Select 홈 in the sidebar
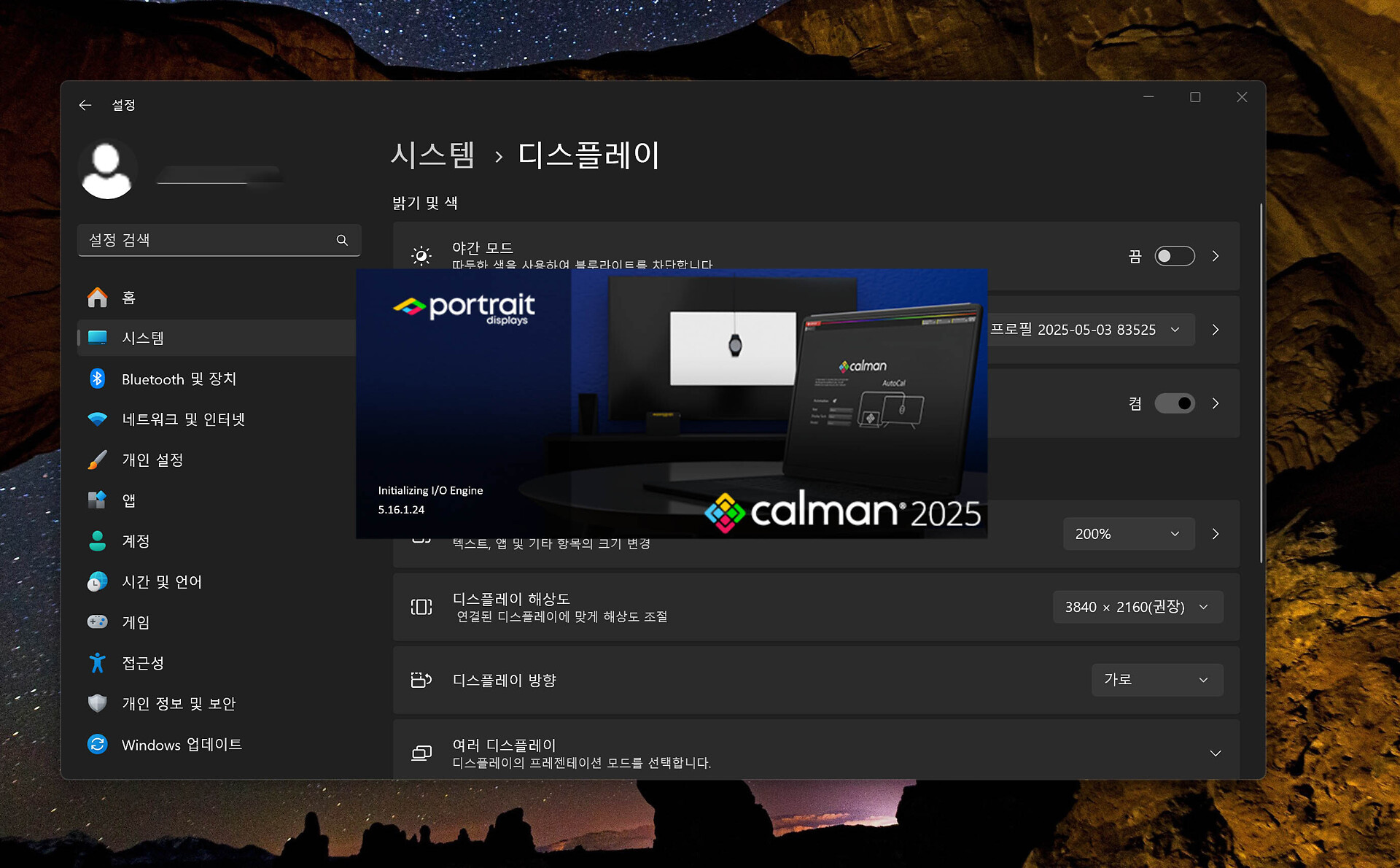The height and width of the screenshot is (868, 1400). click(129, 298)
